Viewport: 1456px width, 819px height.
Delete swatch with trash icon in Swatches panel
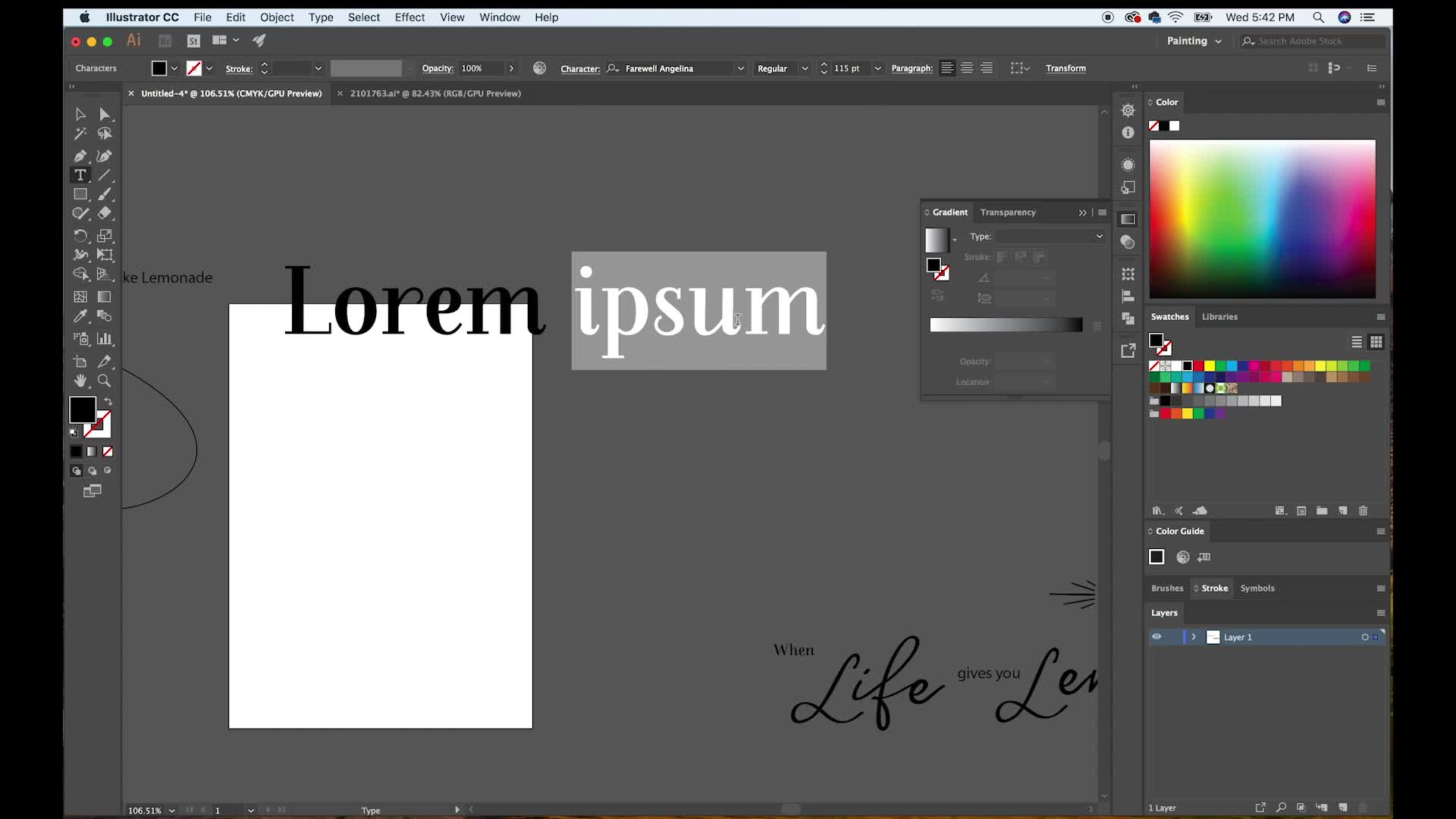(x=1363, y=511)
